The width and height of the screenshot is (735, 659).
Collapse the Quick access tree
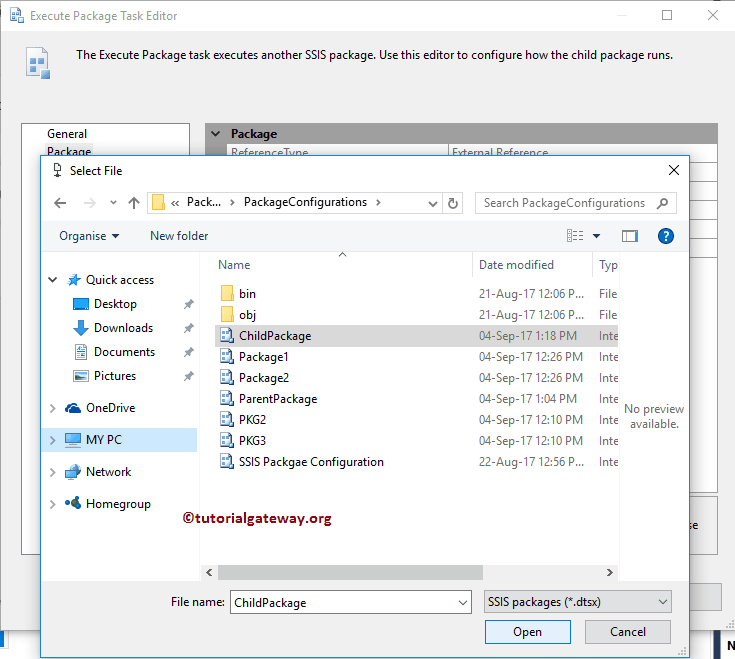[52, 280]
